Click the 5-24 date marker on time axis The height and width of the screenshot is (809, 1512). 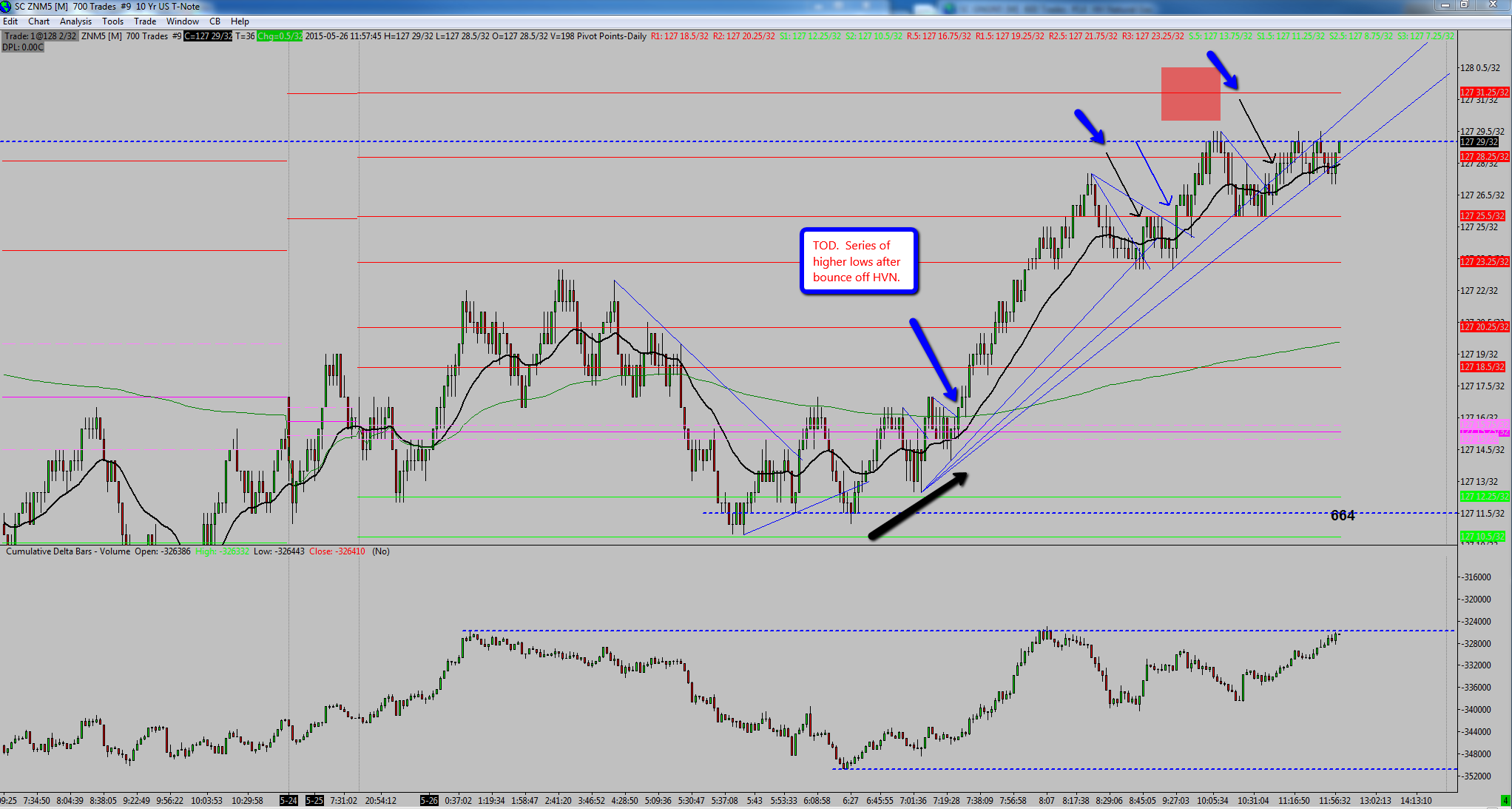point(288,801)
